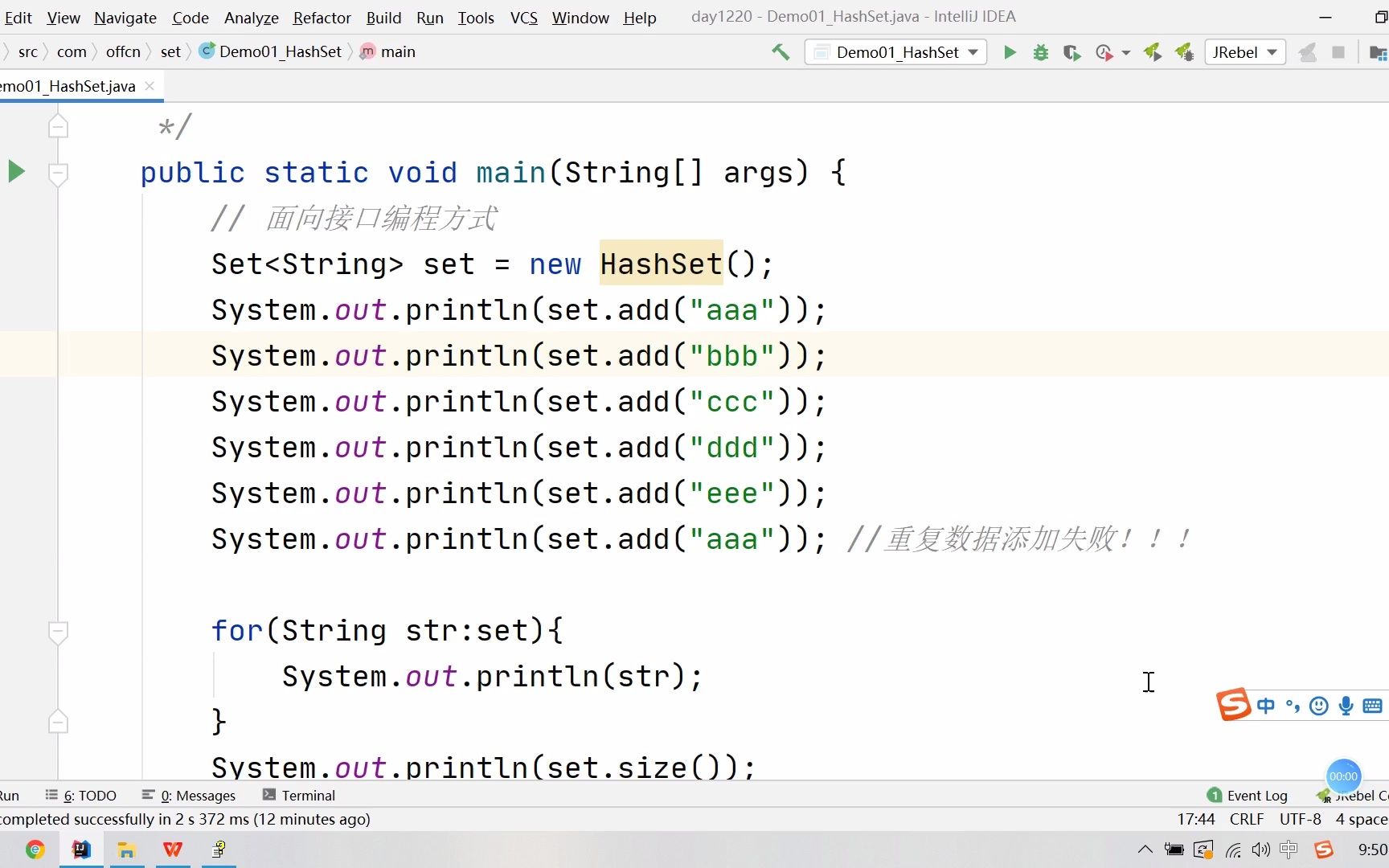Open File Explorer from the taskbar
This screenshot has height=868, width=1389.
[x=126, y=850]
